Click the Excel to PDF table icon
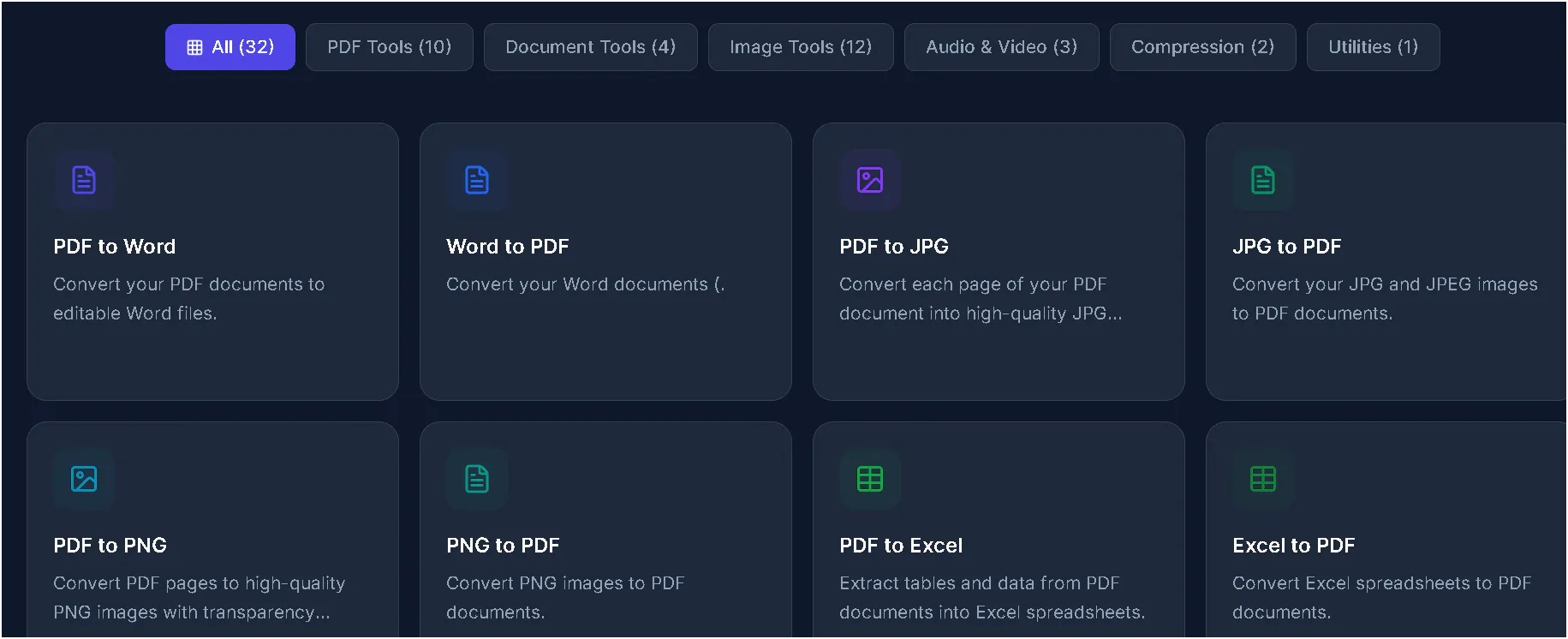This screenshot has height=639, width=1568. (x=1263, y=479)
